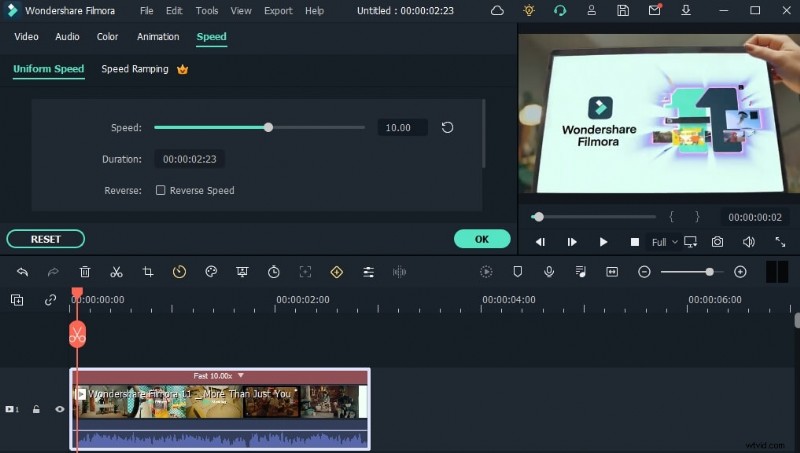Click the motion tracking target icon

click(305, 272)
